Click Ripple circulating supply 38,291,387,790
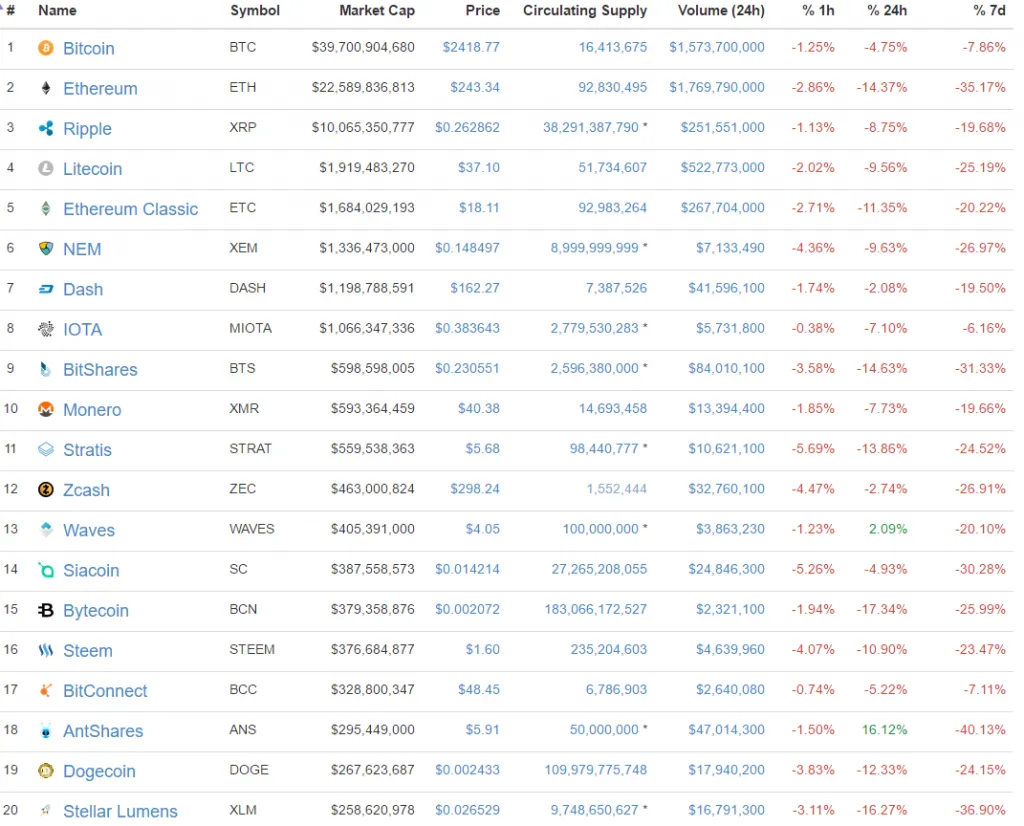This screenshot has width=1024, height=826. click(591, 127)
